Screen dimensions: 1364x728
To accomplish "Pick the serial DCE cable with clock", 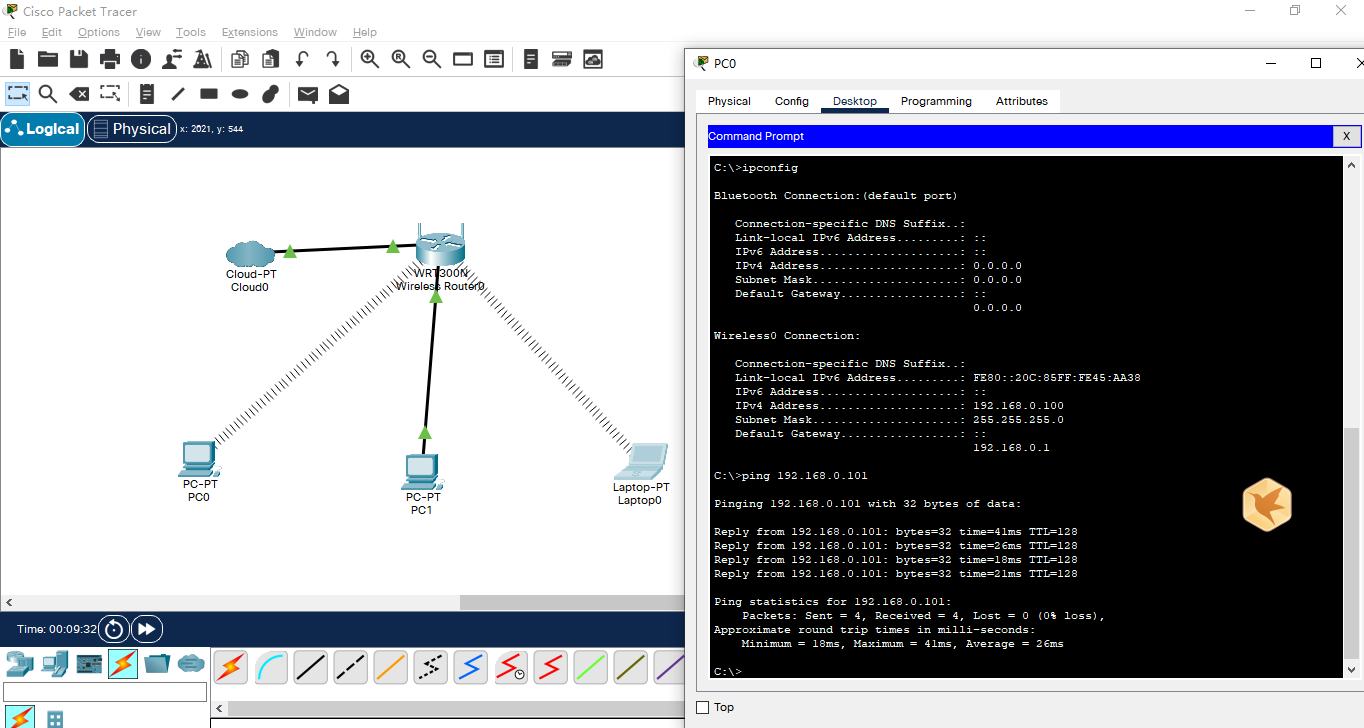I will pos(510,666).
